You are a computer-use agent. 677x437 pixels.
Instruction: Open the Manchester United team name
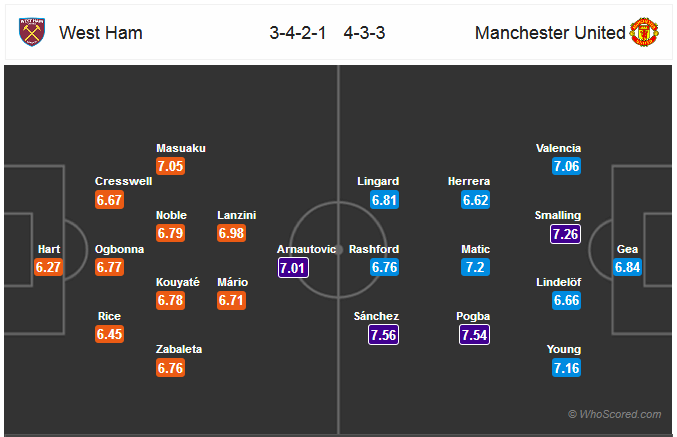(x=550, y=33)
